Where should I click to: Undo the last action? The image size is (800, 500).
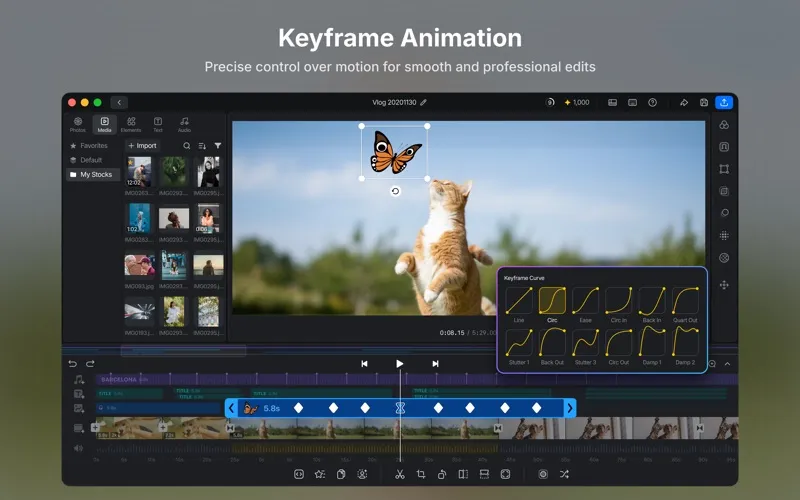pos(72,364)
